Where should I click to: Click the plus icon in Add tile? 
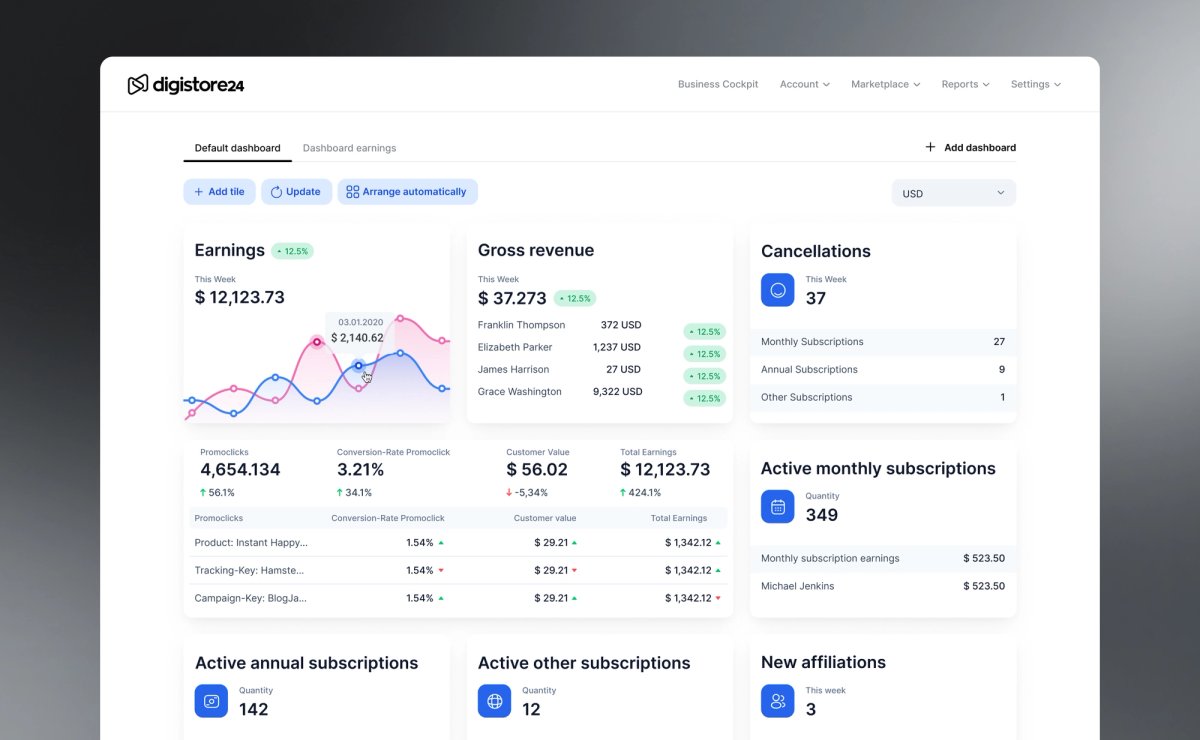[x=199, y=192]
